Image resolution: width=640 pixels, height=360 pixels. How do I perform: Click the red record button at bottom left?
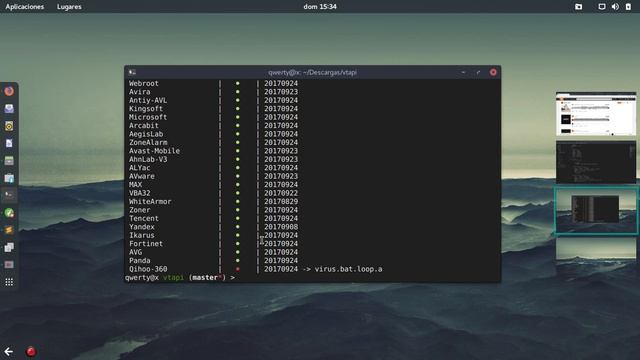pyautogui.click(x=31, y=351)
